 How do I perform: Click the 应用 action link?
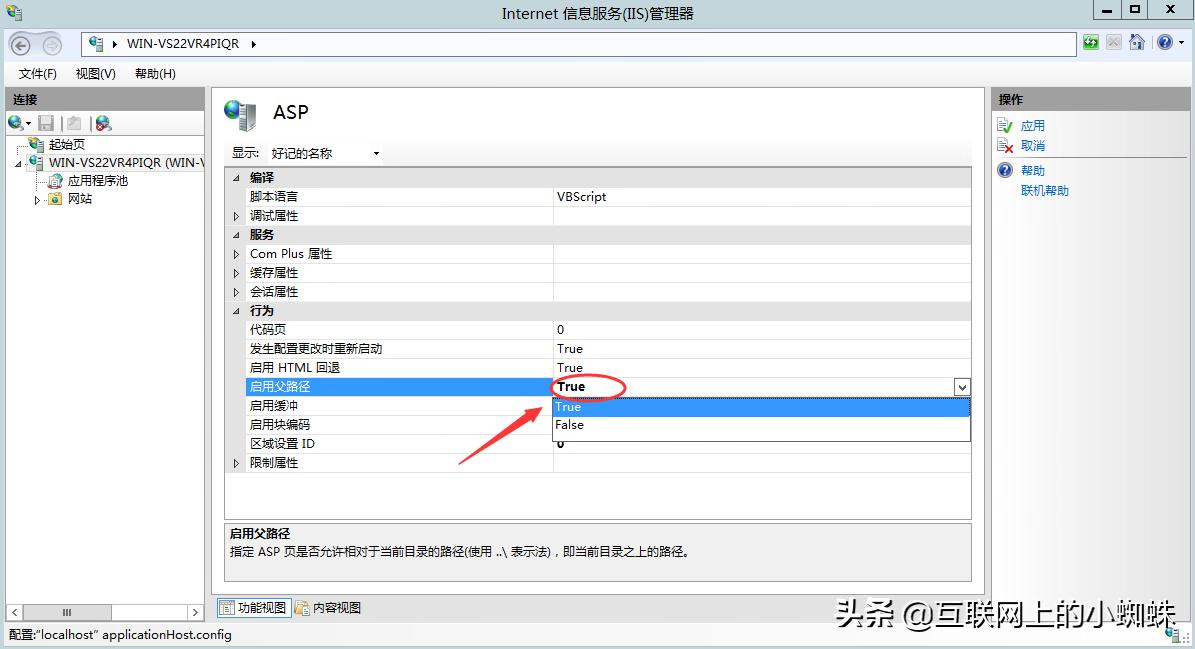[1033, 125]
